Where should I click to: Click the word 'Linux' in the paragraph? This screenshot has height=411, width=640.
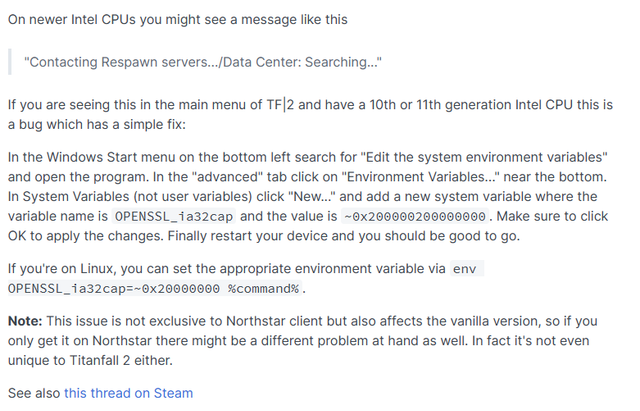coord(96,269)
